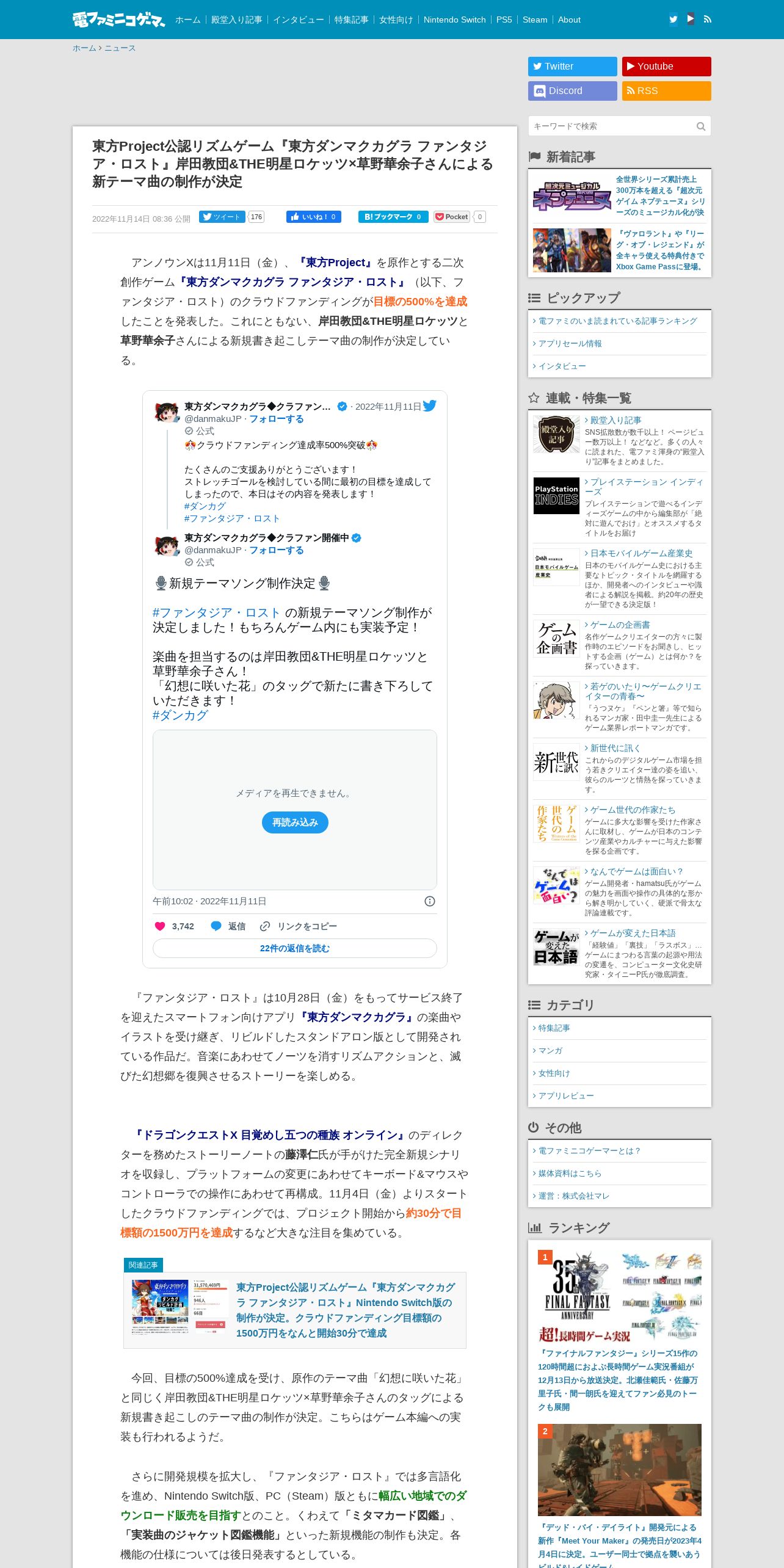The width and height of the screenshot is (784, 1568).
Task: Click the YouTube play icon in the header
Action: click(x=690, y=19)
